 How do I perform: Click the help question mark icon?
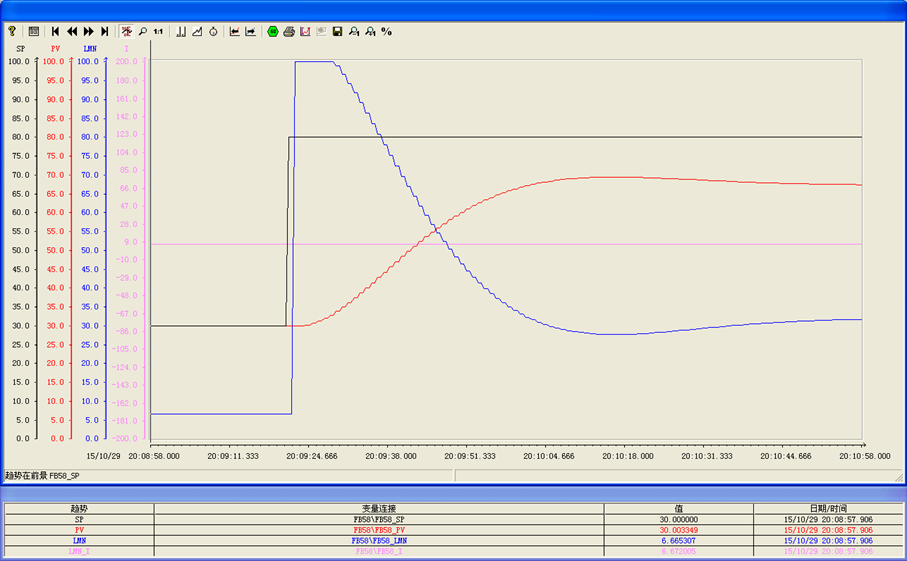click(12, 31)
